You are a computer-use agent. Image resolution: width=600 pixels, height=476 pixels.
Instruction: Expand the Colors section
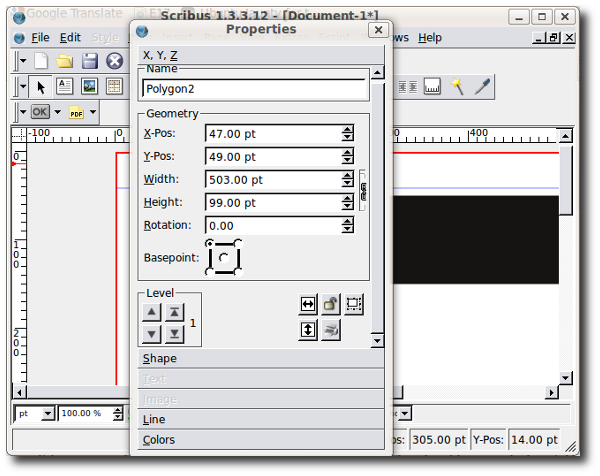click(x=261, y=440)
